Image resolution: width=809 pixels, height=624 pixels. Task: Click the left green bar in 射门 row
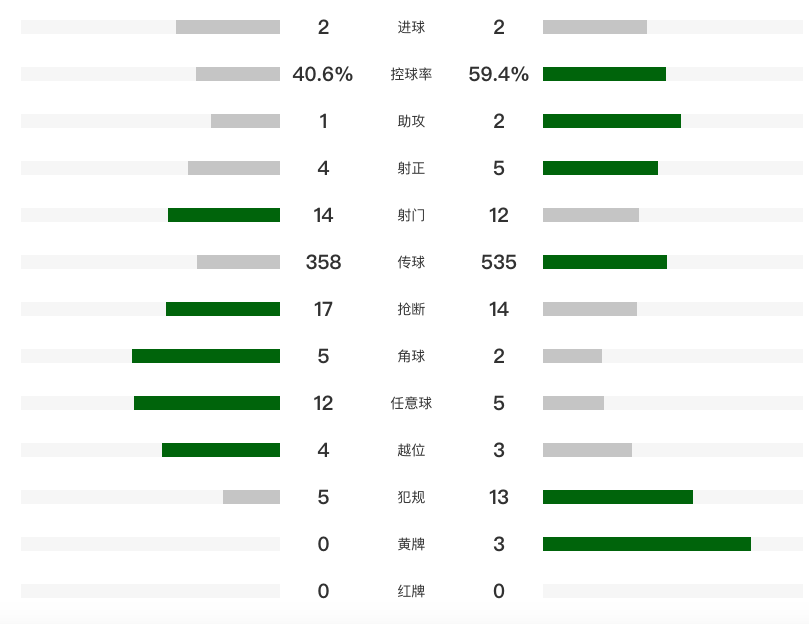[224, 215]
